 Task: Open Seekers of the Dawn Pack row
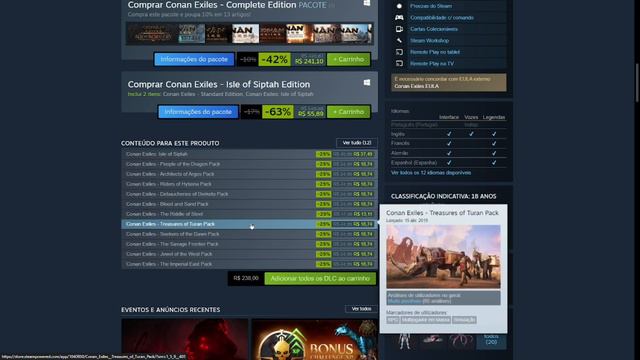(249, 234)
